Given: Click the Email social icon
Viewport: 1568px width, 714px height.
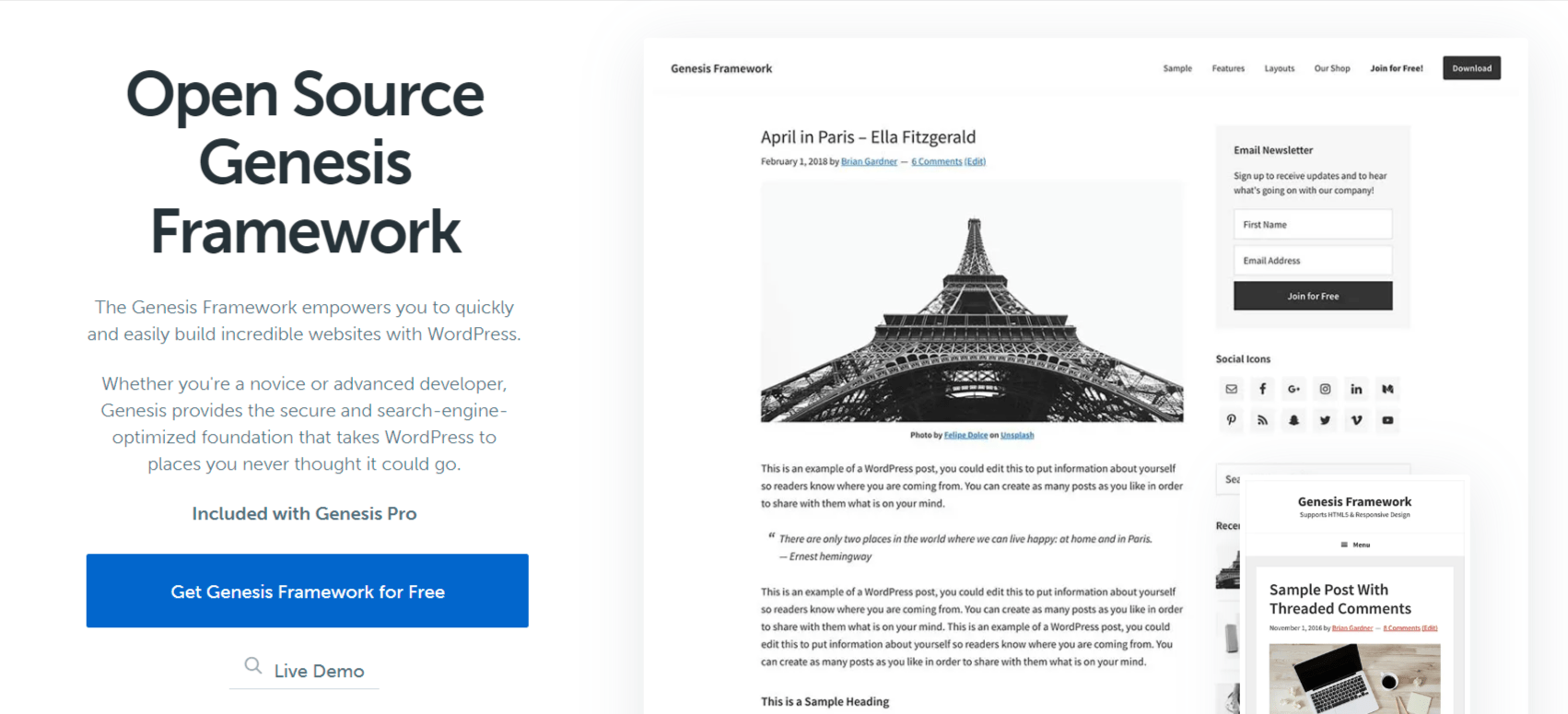Looking at the screenshot, I should click(x=1231, y=389).
